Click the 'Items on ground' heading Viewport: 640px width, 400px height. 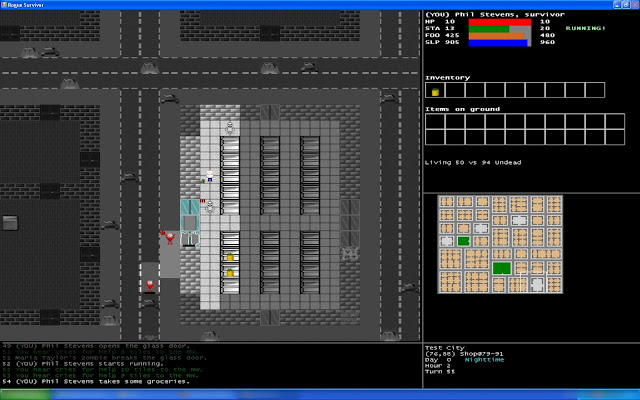pyautogui.click(x=462, y=109)
